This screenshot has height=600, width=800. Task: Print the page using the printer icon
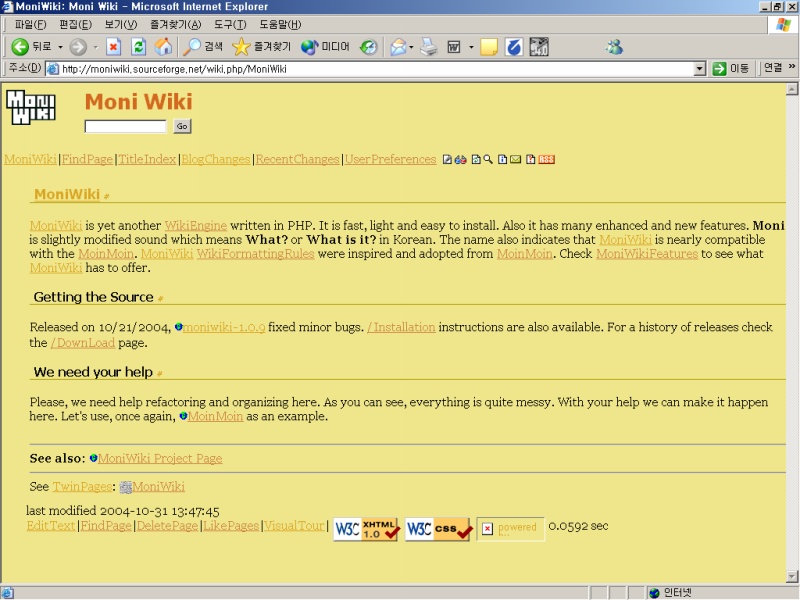(429, 47)
